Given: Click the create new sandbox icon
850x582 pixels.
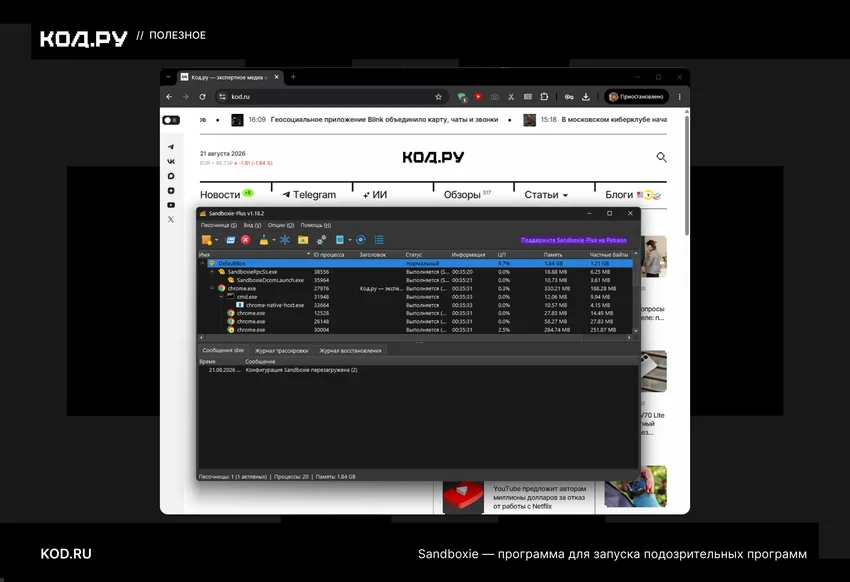Looking at the screenshot, I should [x=207, y=240].
